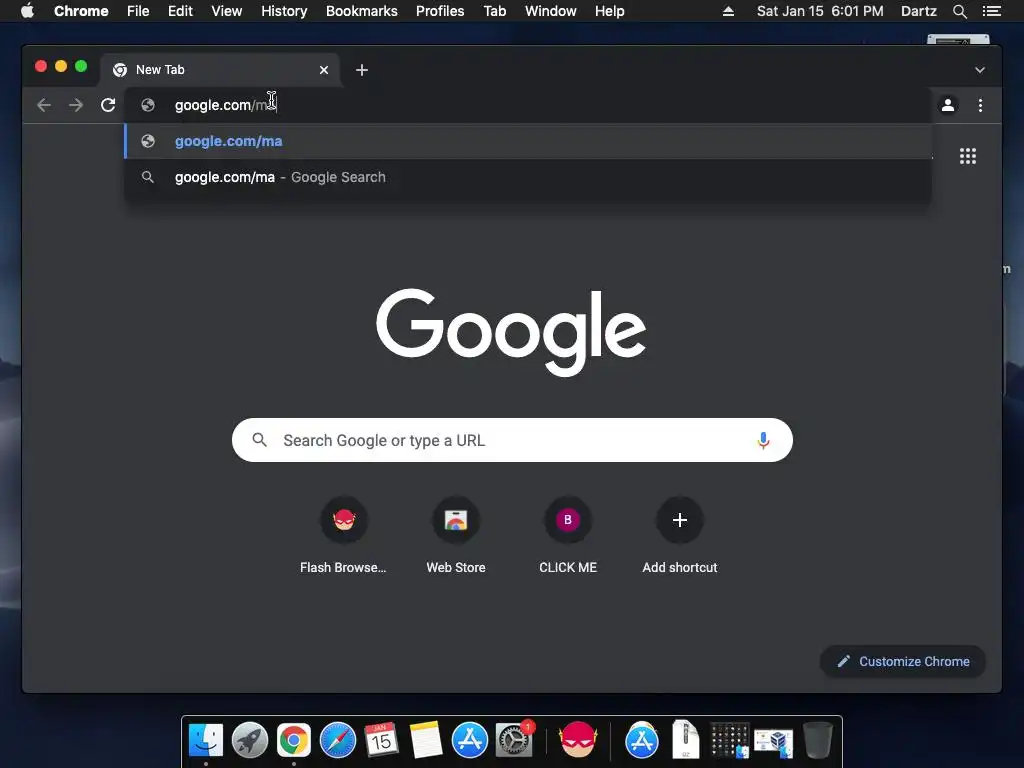Open the Help menu

coord(609,11)
